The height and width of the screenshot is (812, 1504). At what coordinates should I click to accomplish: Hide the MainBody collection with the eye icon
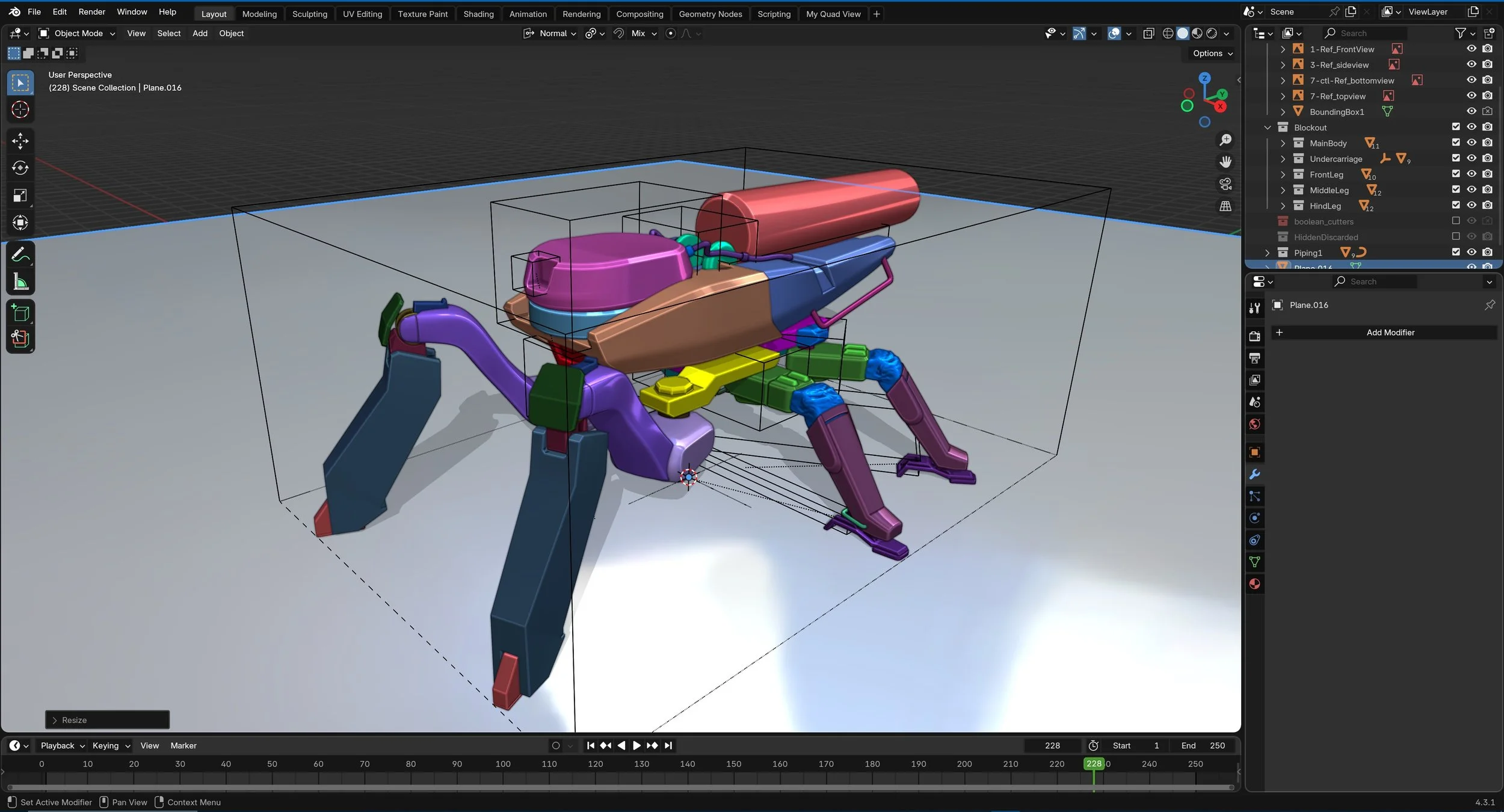point(1471,143)
